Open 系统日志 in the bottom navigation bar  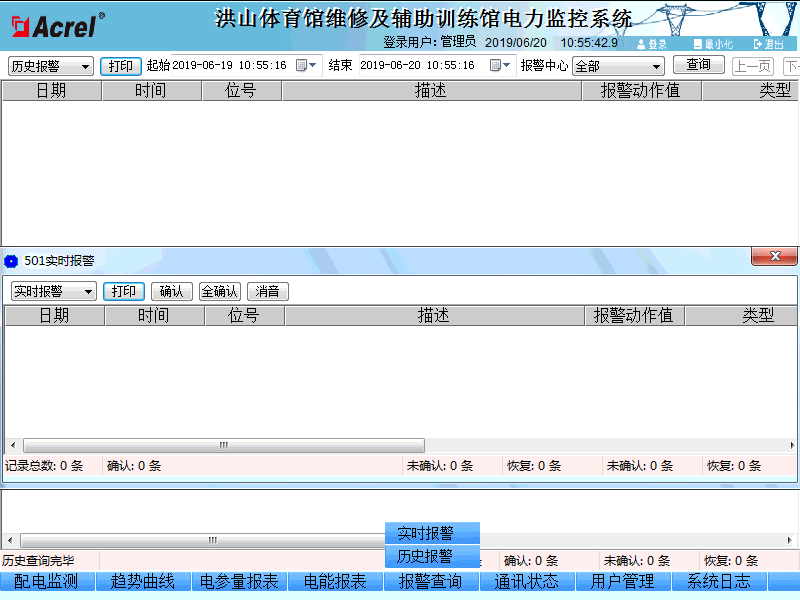pos(718,581)
